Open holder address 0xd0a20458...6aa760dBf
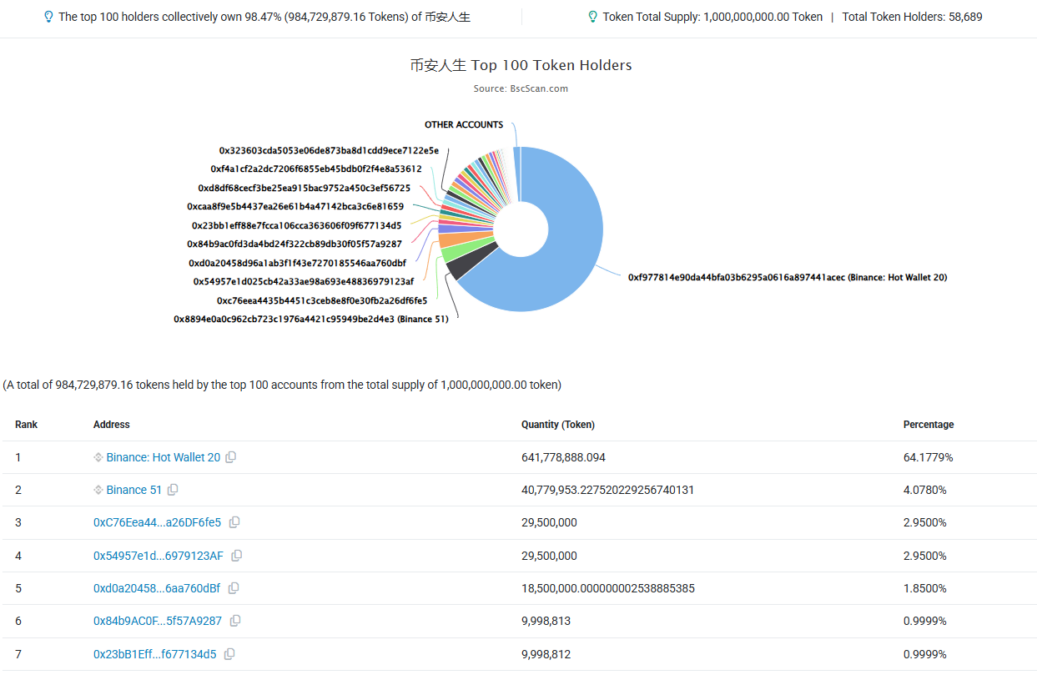The image size is (1037, 675). pos(157,588)
